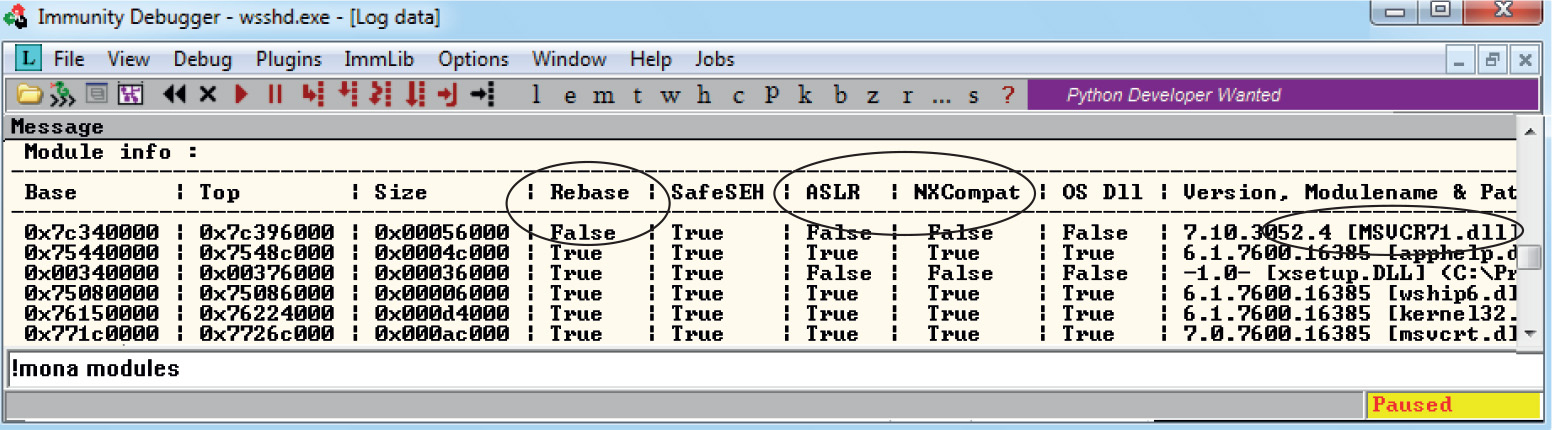Show memory map with the m button
The width and height of the screenshot is (1552, 430).
point(604,96)
